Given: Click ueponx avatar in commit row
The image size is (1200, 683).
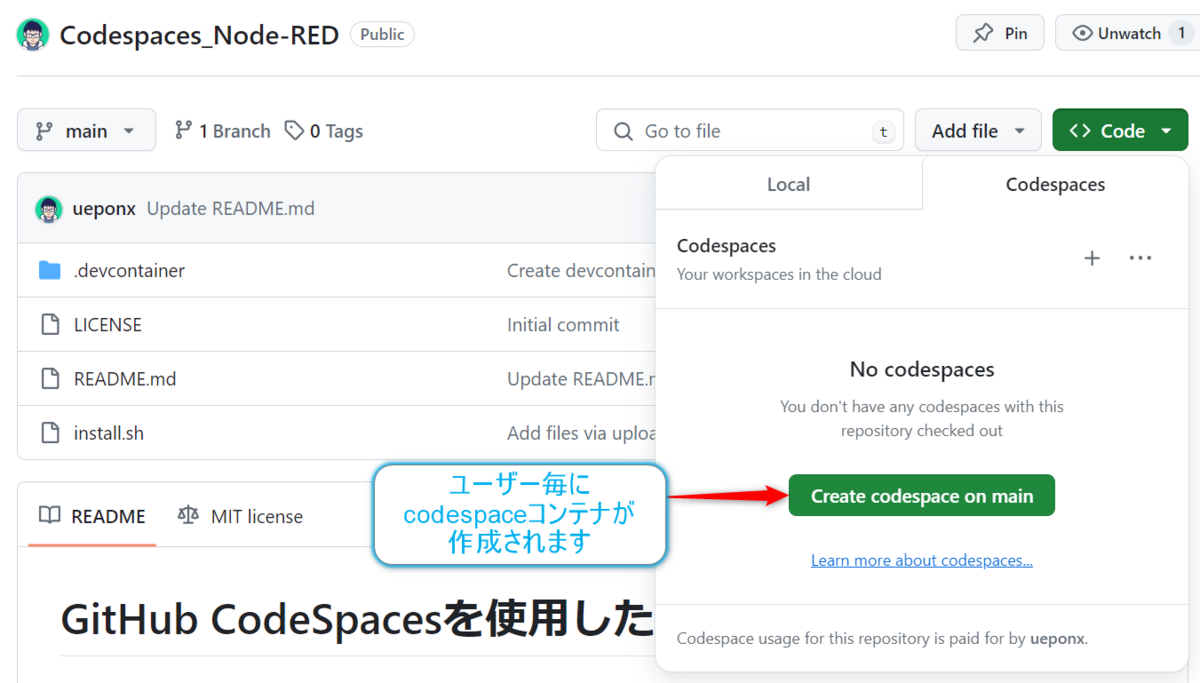Looking at the screenshot, I should point(49,209).
